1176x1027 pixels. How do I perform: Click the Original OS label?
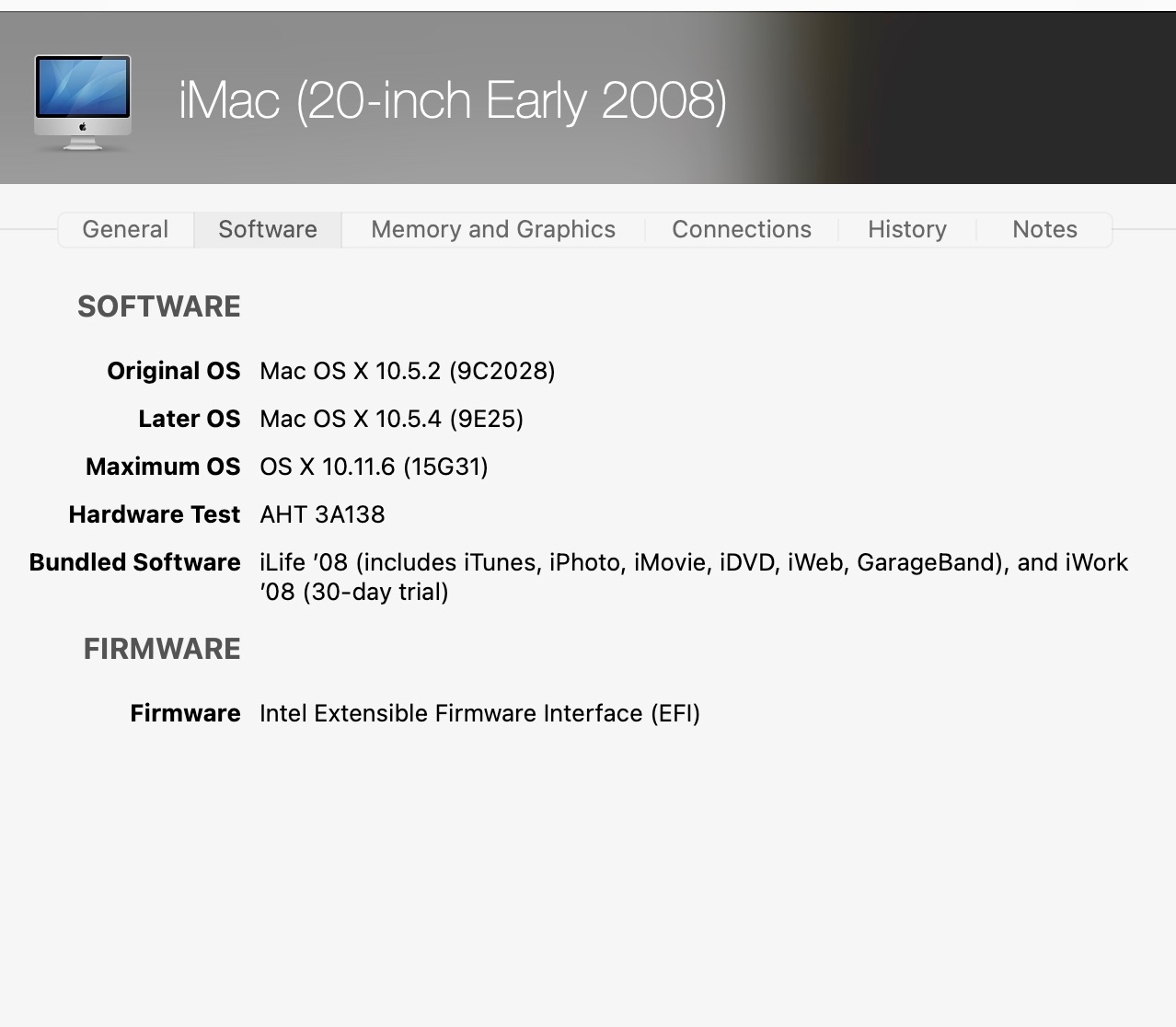click(x=174, y=371)
